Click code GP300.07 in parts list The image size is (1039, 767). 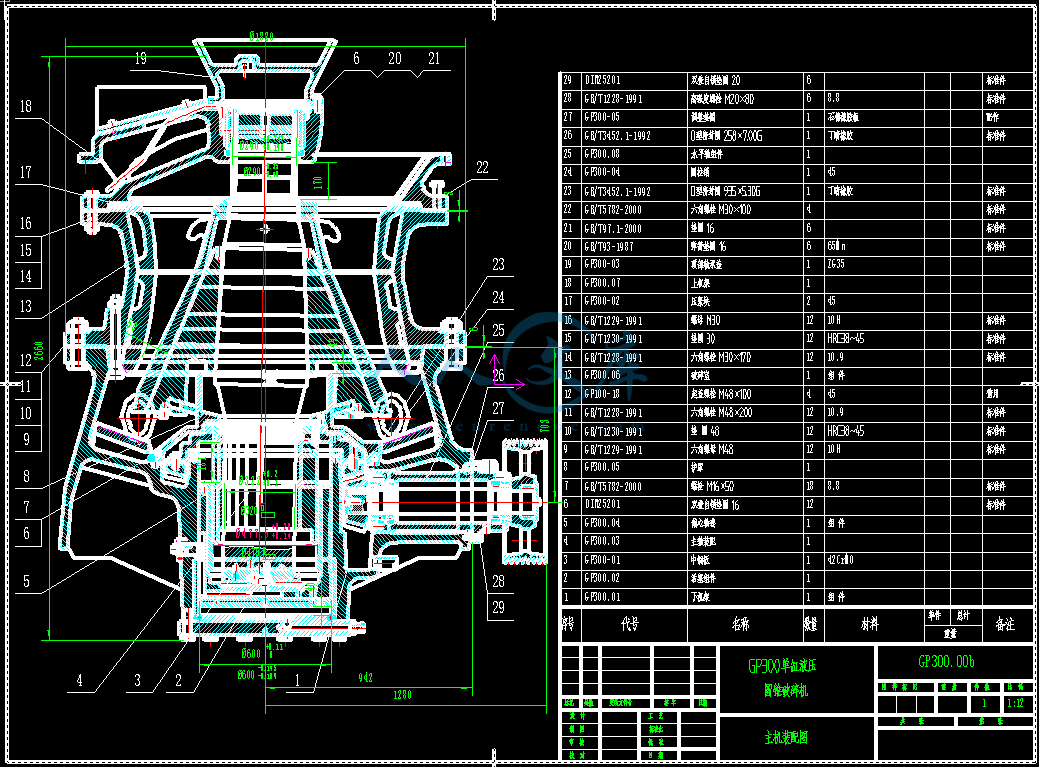(x=602, y=283)
